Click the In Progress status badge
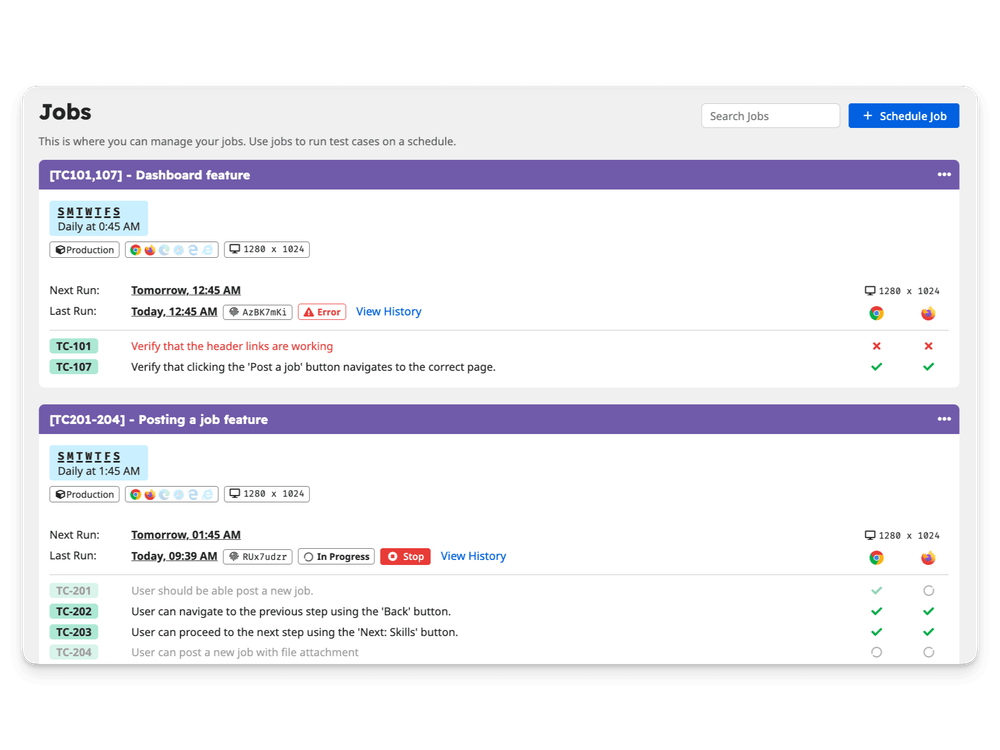1000x750 pixels. (x=336, y=557)
